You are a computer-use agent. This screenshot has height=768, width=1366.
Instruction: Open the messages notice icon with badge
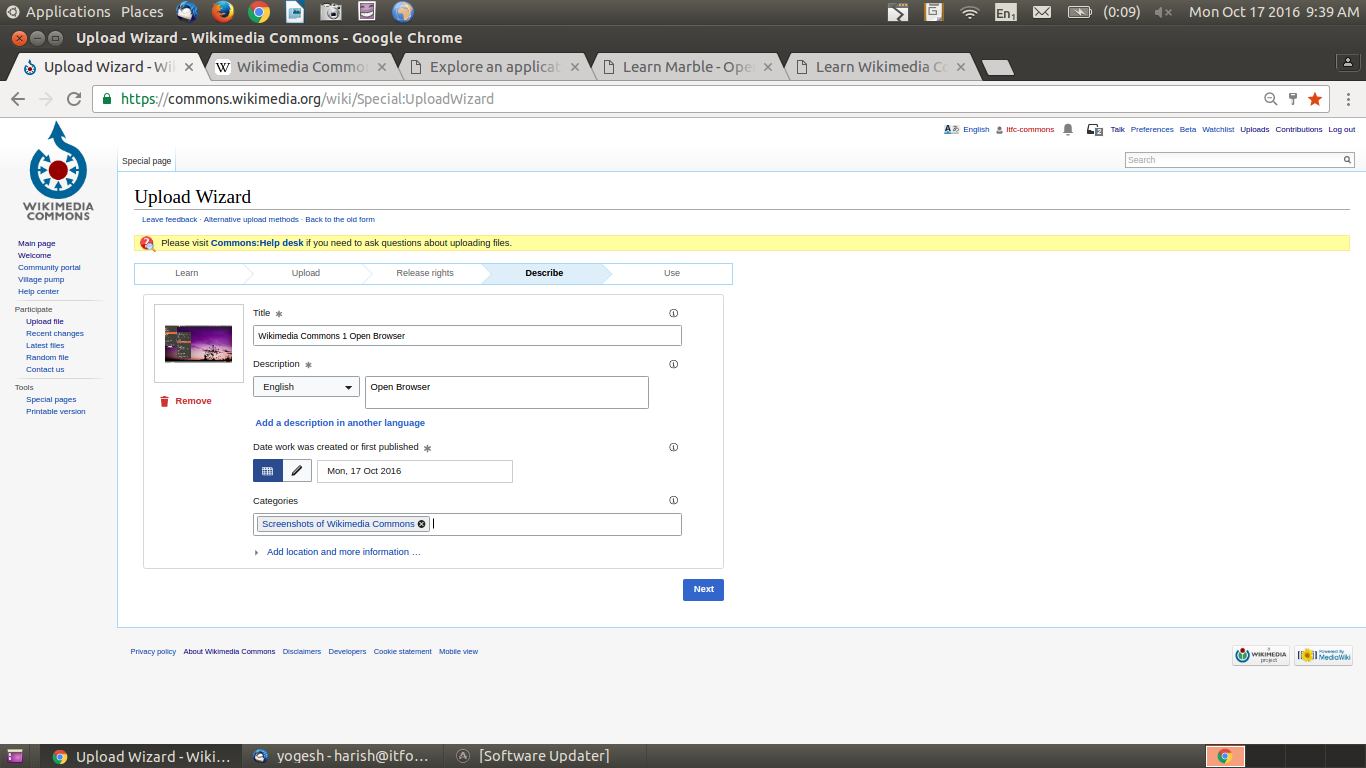(x=1094, y=130)
